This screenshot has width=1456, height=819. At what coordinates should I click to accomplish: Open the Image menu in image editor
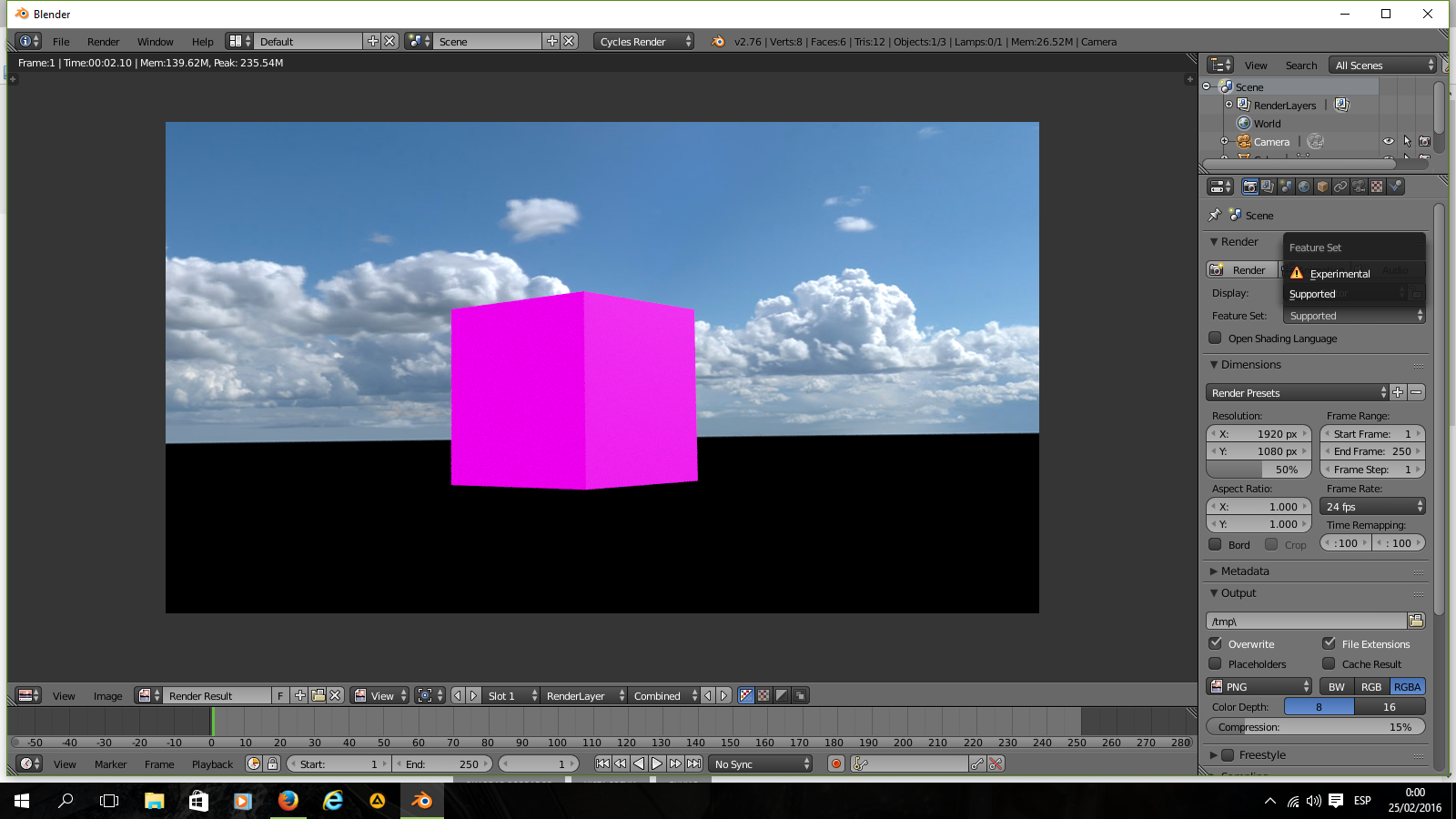coord(107,696)
